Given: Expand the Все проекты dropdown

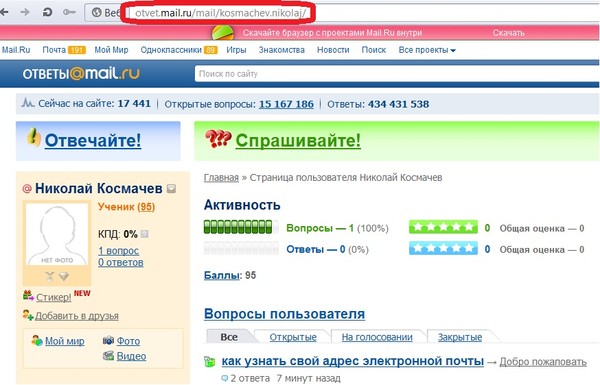Looking at the screenshot, I should tap(427, 50).
